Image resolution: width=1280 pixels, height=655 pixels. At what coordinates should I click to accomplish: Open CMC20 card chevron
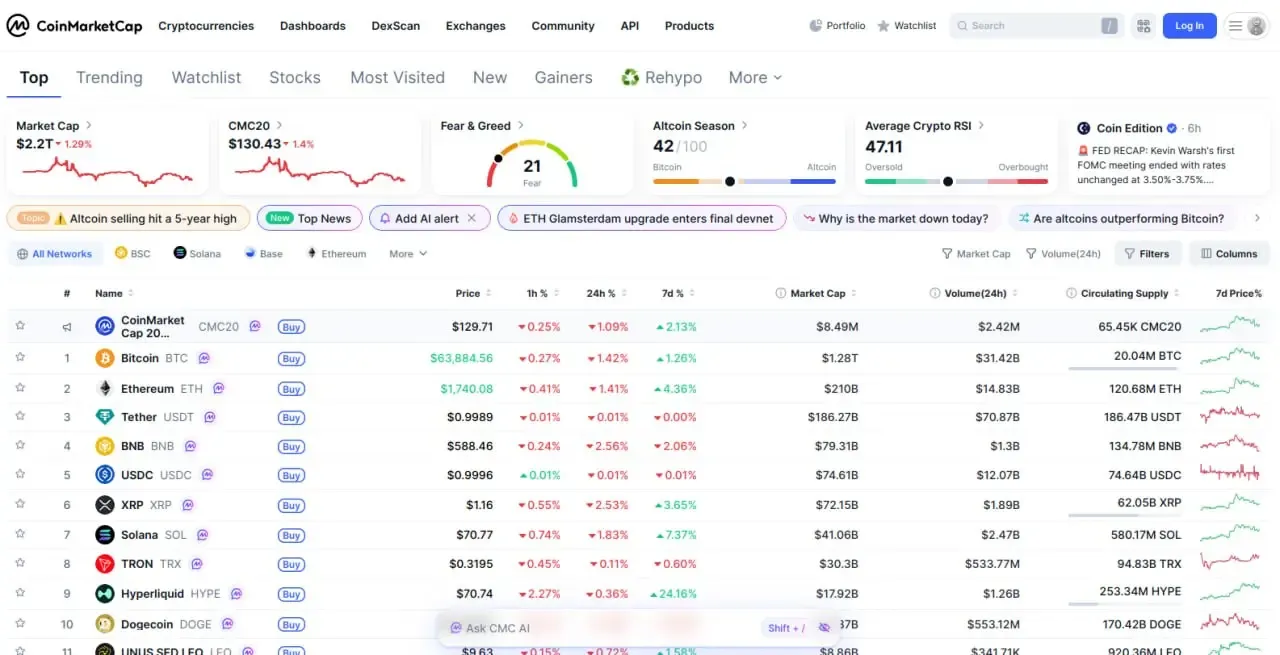point(279,126)
